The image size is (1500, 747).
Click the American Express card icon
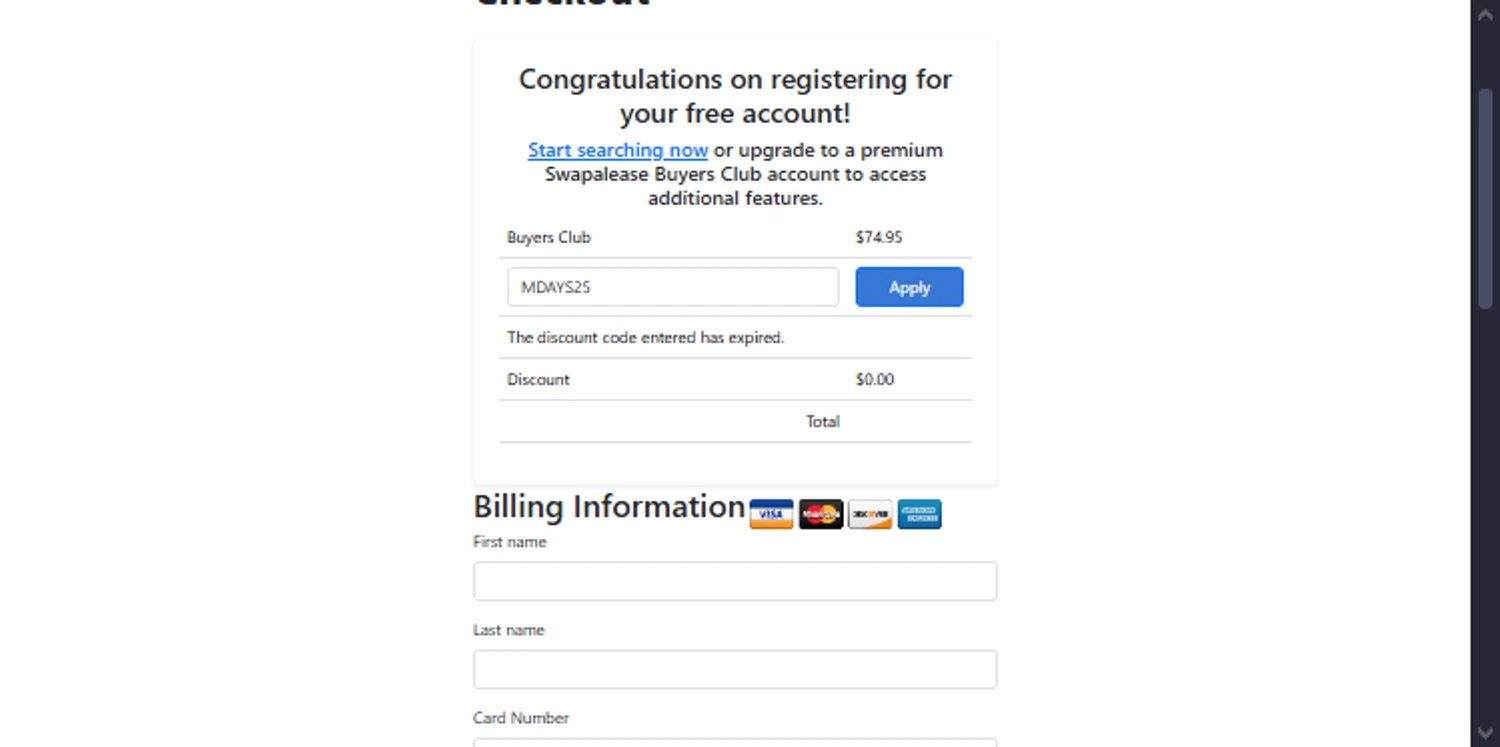tap(919, 514)
